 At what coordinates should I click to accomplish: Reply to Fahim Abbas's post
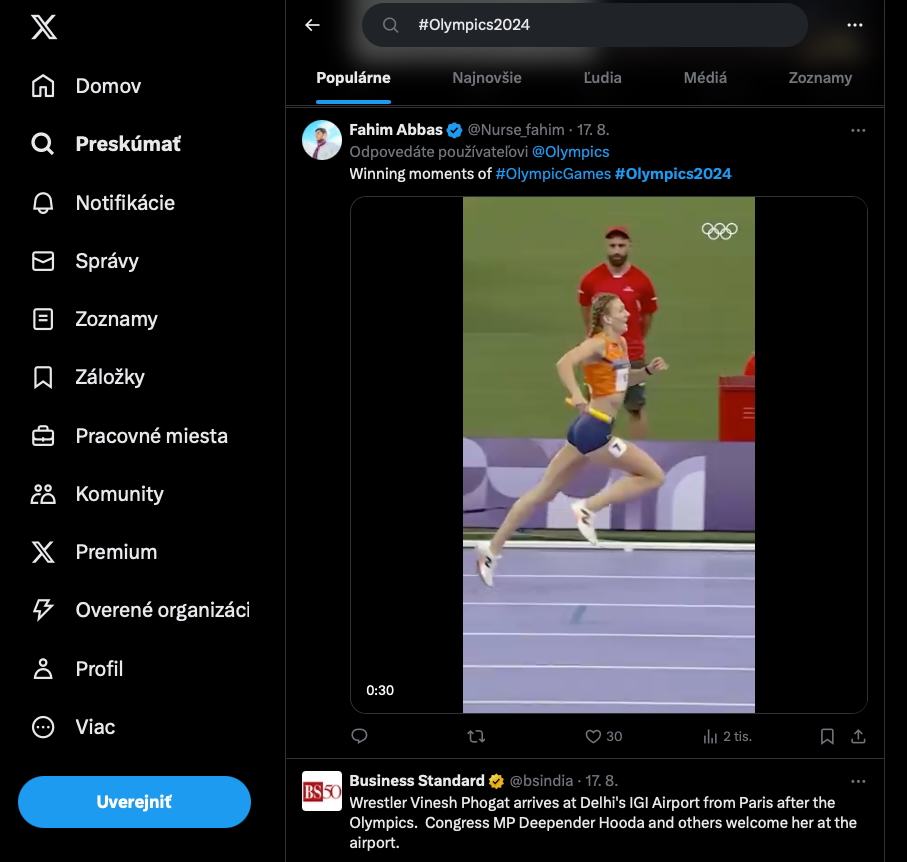(359, 736)
